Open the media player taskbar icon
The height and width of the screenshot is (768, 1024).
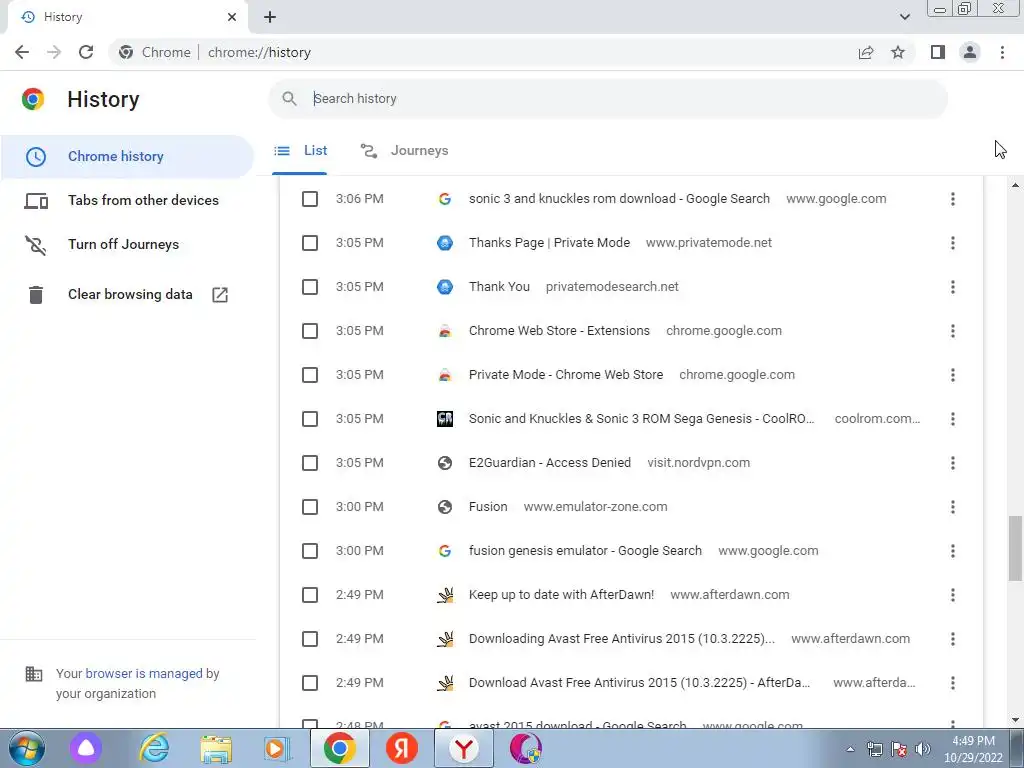(277, 748)
